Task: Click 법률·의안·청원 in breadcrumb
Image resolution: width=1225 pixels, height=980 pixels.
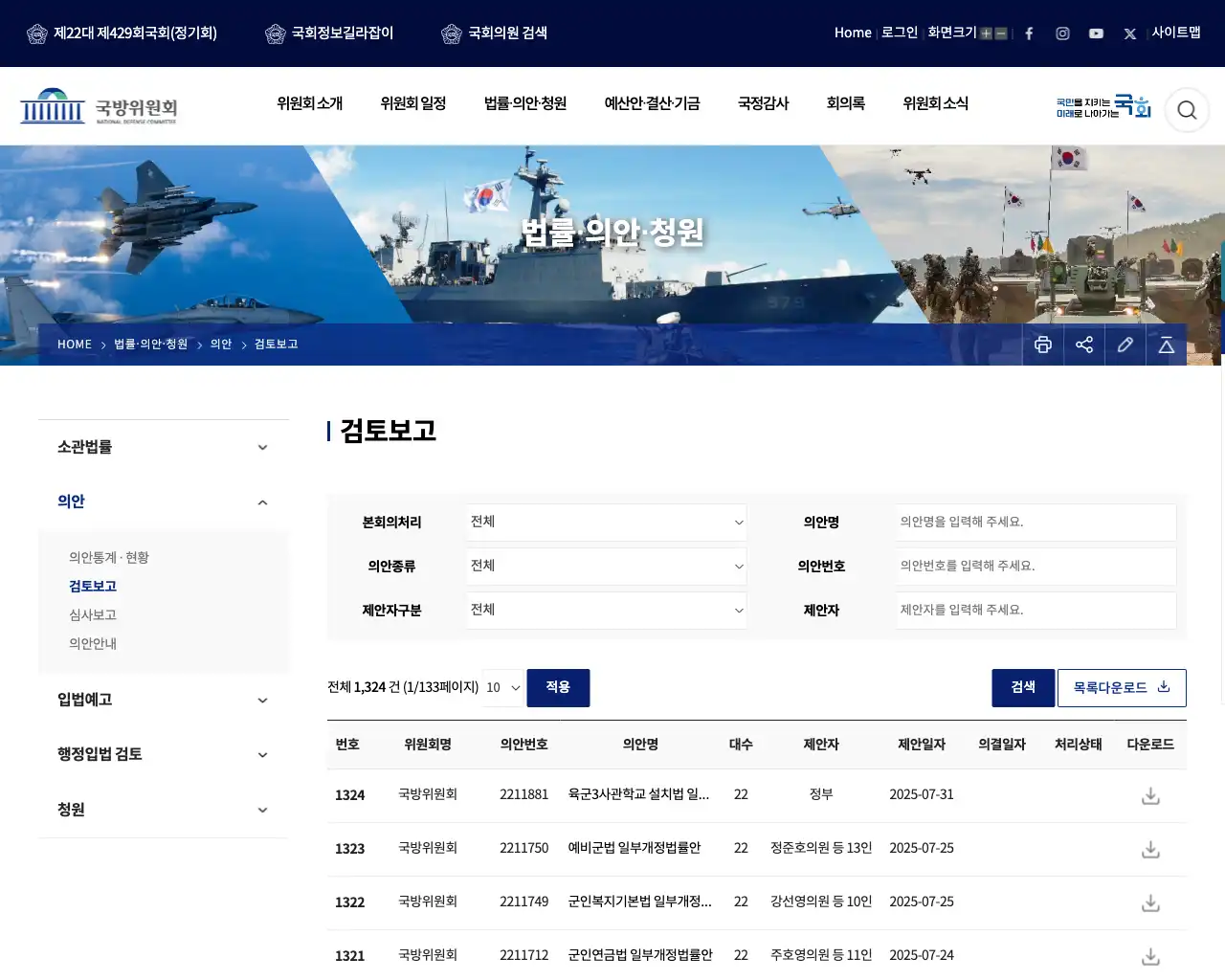Action: coord(151,345)
